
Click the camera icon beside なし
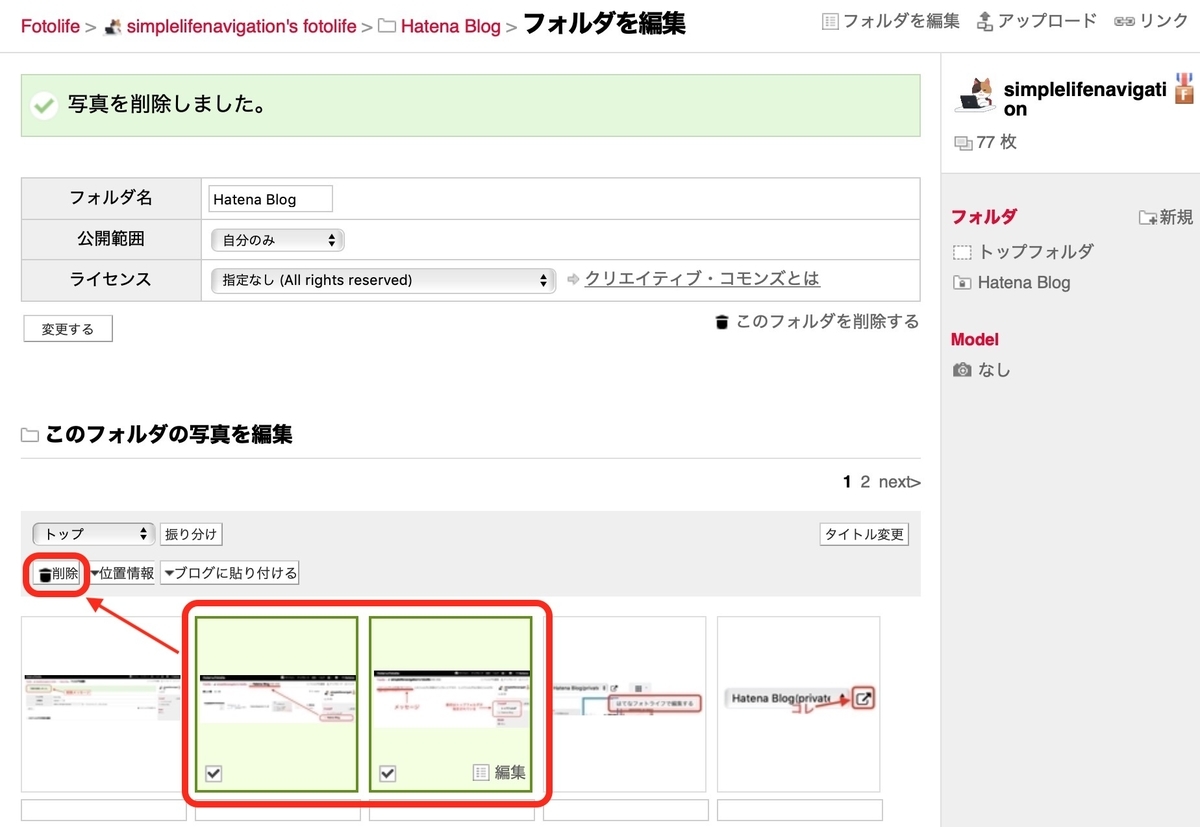coord(962,370)
